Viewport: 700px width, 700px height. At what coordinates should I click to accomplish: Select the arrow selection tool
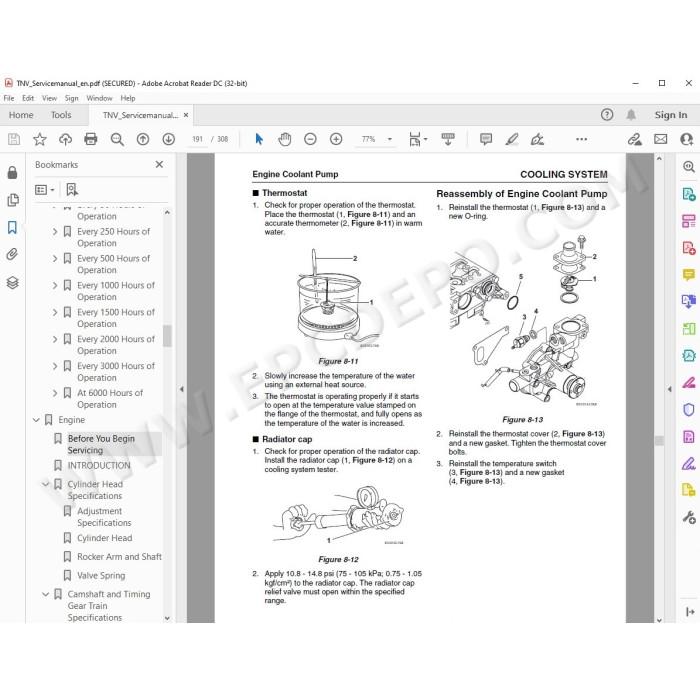(x=259, y=139)
